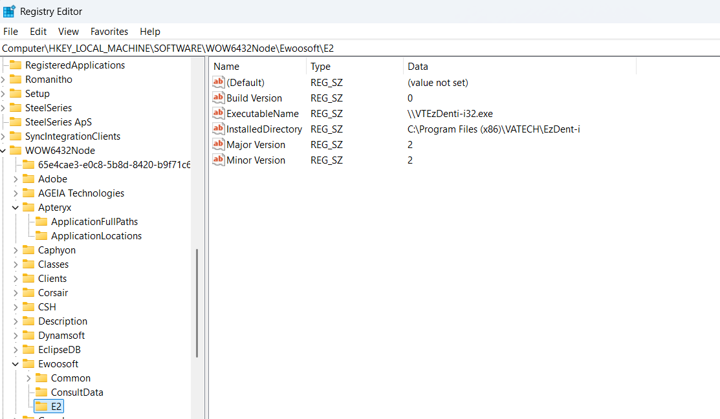Viewport: 720px width, 419px height.
Task: Click the Classes folder icon
Action: pos(28,264)
